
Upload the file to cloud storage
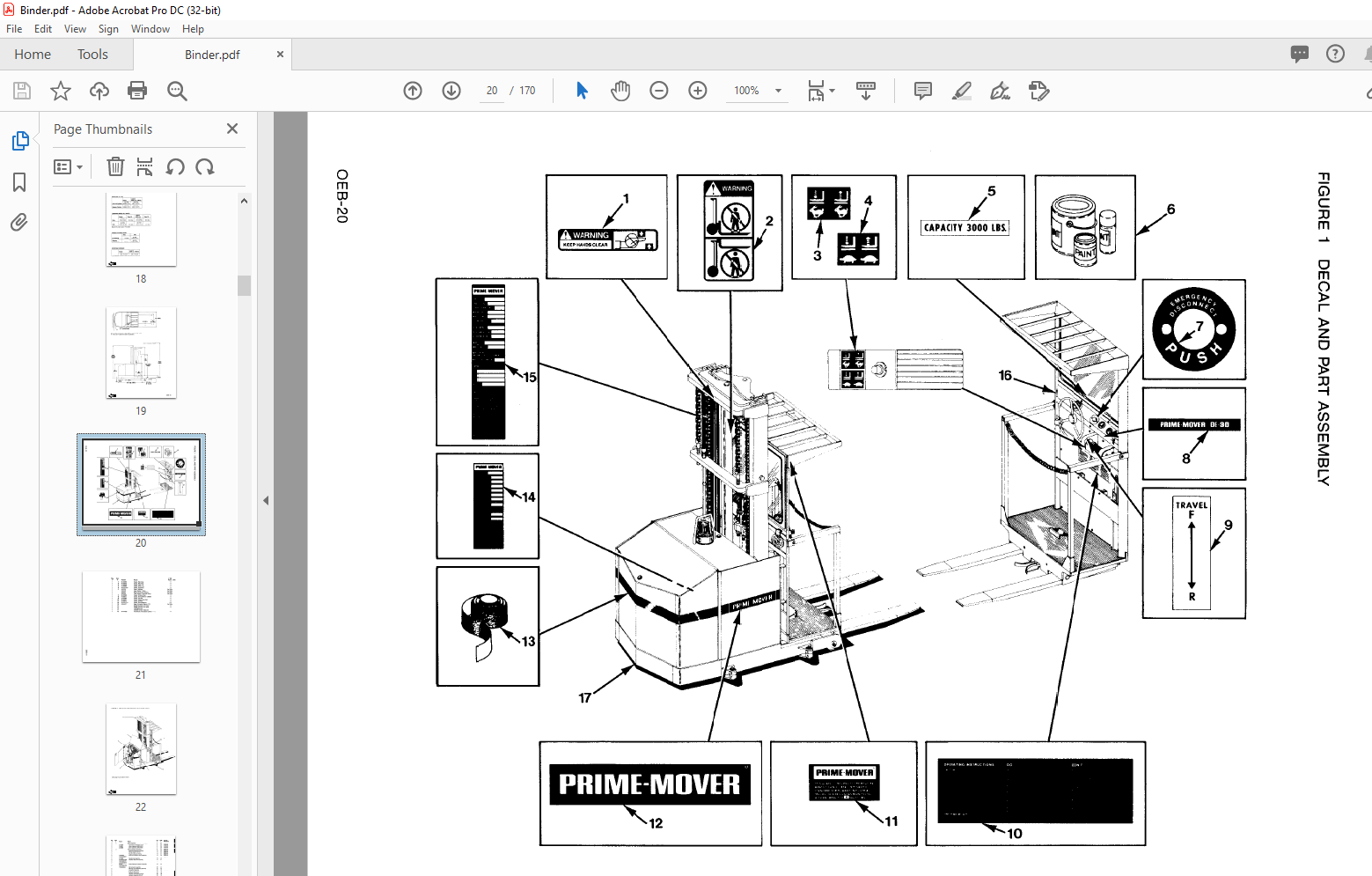[x=99, y=91]
